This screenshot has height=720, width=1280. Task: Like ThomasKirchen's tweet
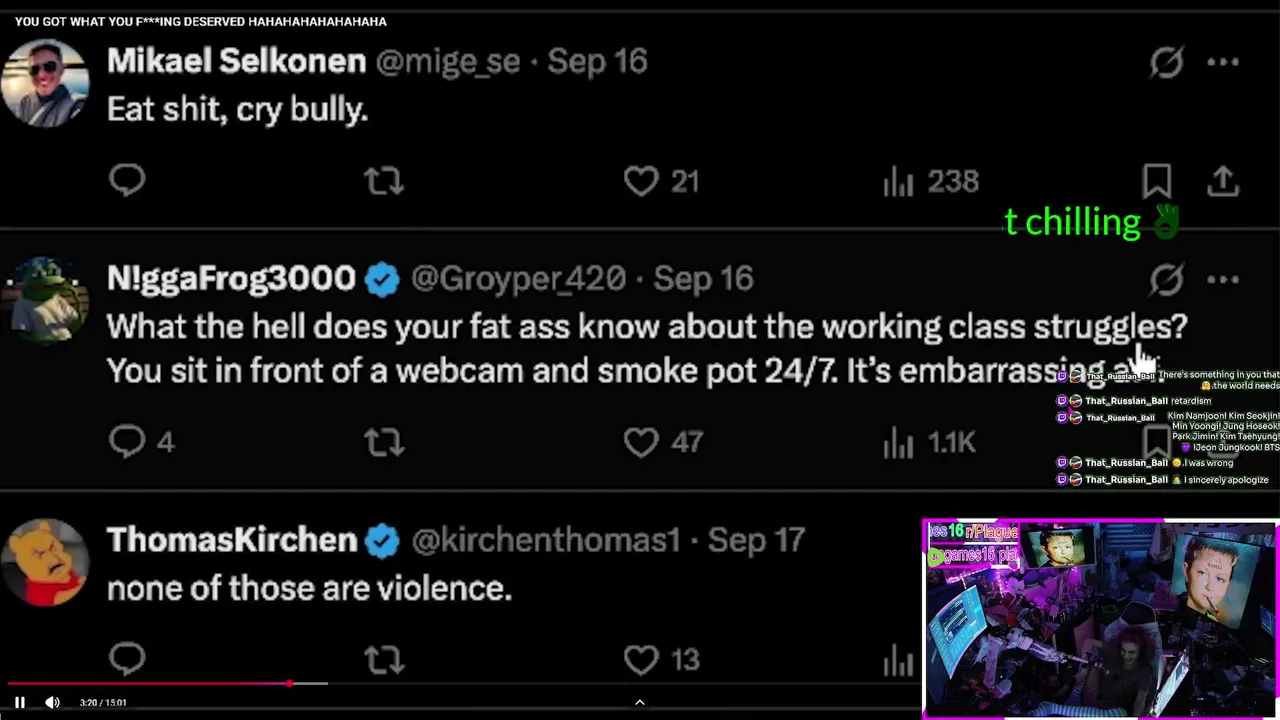[641, 660]
